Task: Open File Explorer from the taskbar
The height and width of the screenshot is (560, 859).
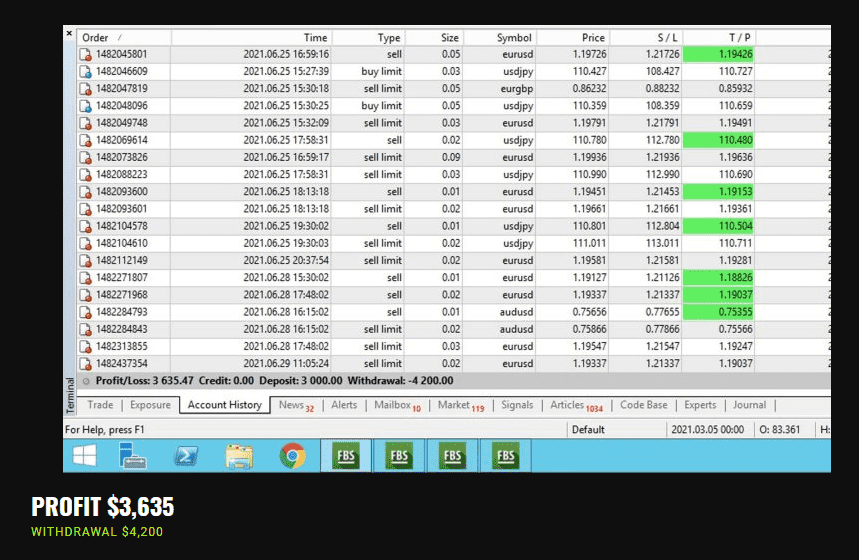Action: point(239,456)
